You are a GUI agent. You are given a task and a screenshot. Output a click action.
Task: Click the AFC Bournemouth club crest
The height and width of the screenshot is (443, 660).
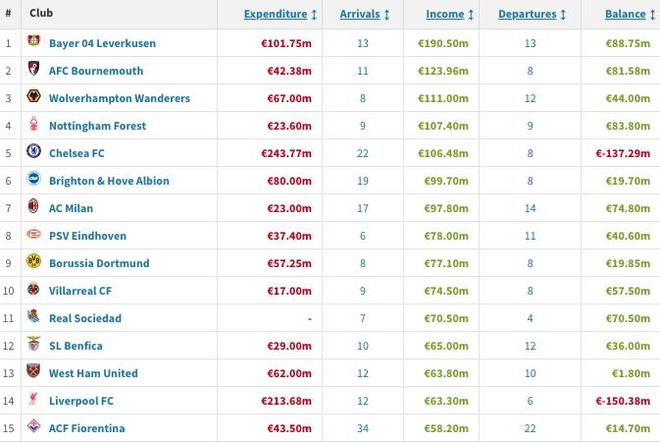click(33, 71)
